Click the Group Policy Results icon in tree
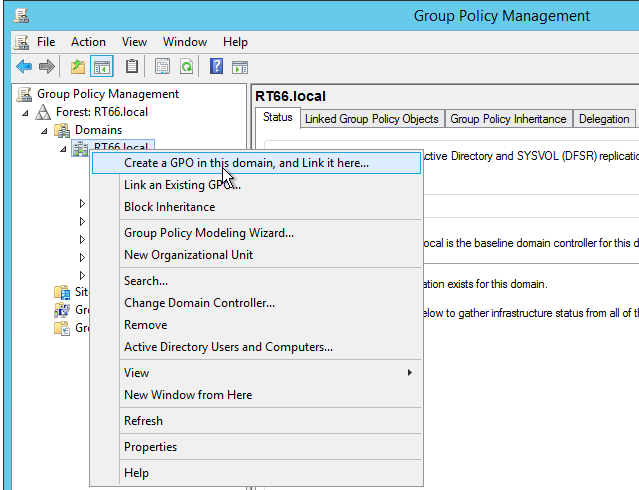 [62, 328]
